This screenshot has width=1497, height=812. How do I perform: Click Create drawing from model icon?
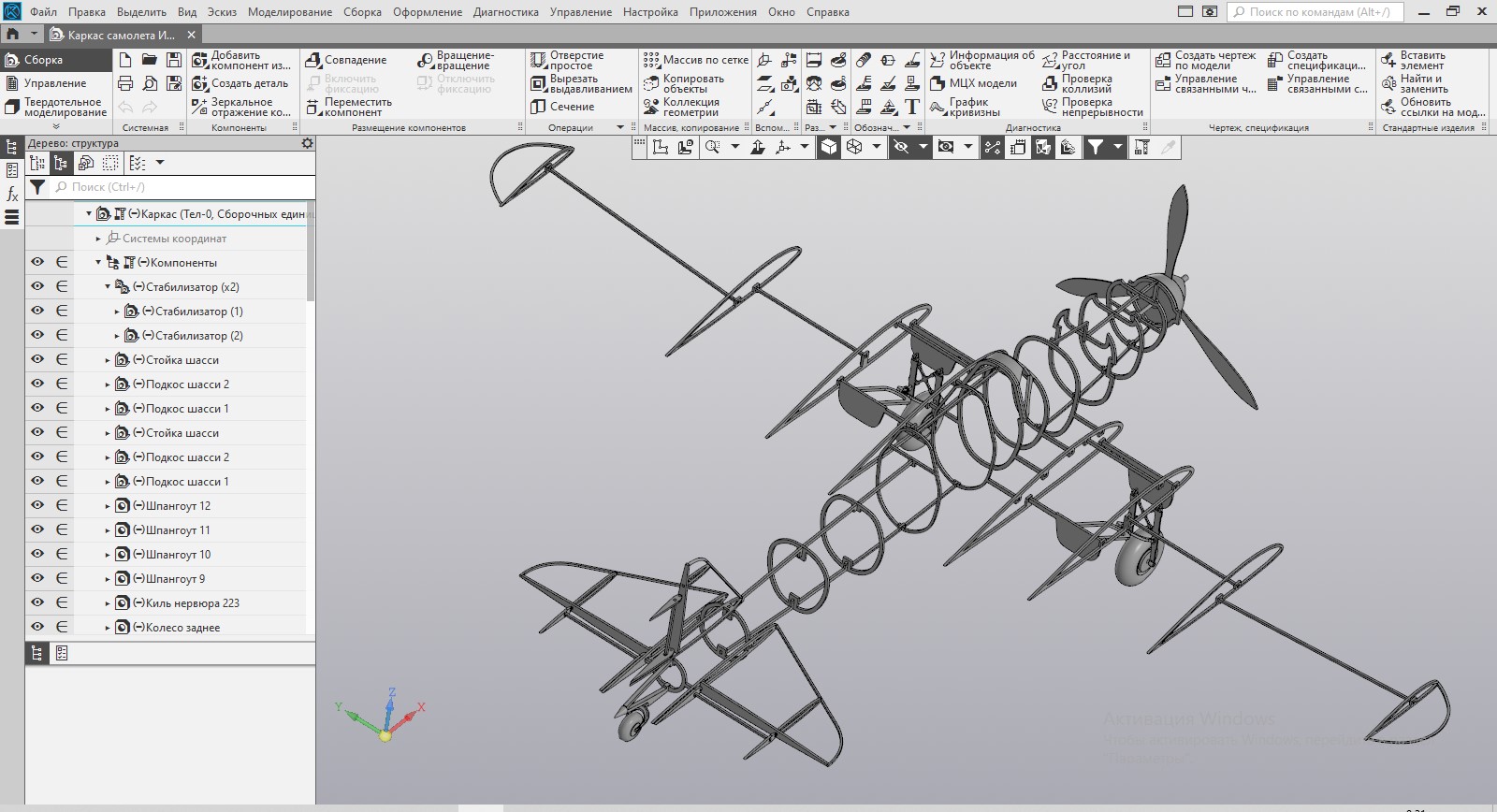[x=1163, y=60]
